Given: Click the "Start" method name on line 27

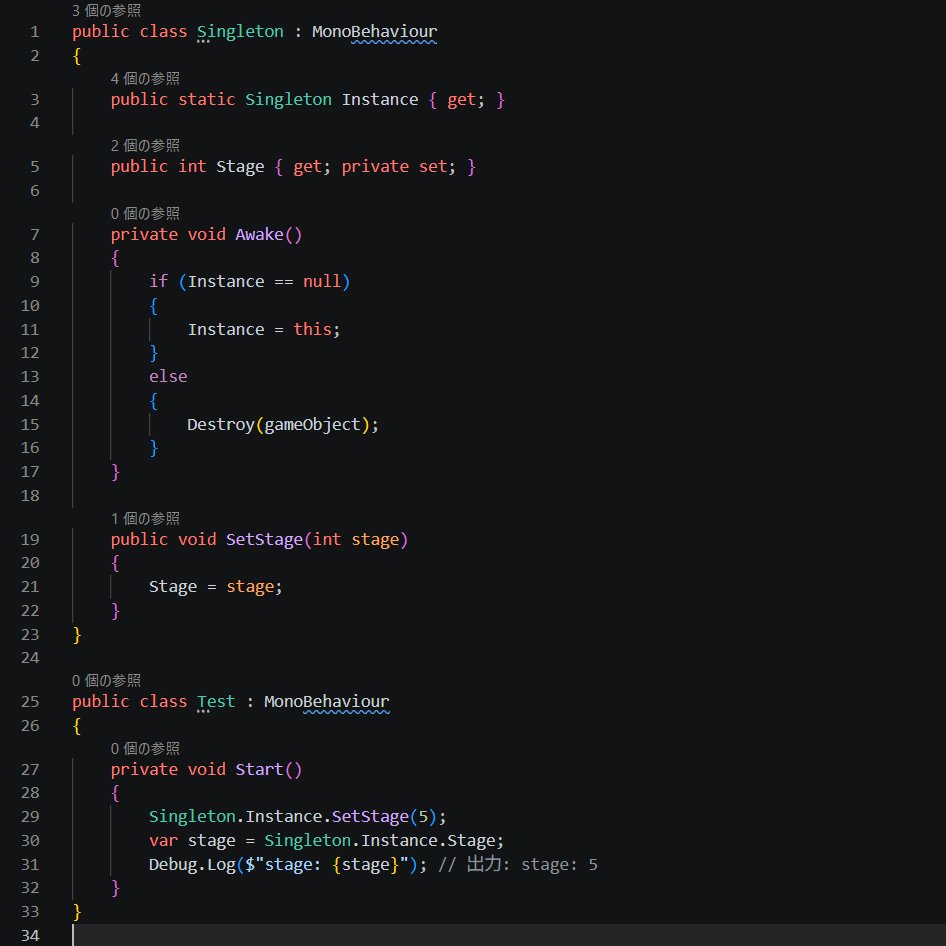Looking at the screenshot, I should [259, 769].
